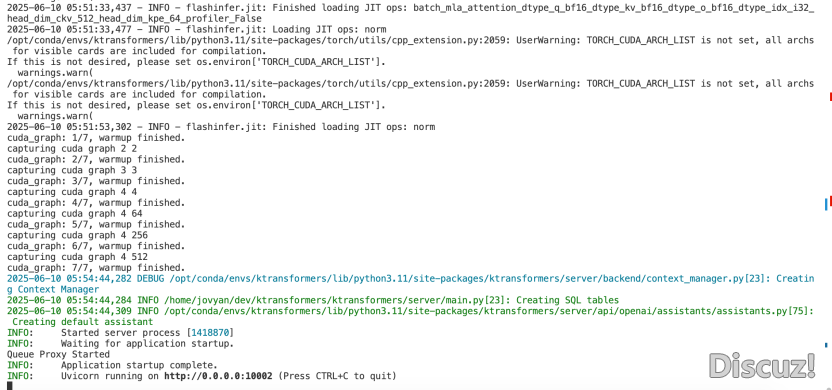Click '(Press CTRL+C to quit)' text
The height and width of the screenshot is (390, 832).
tap(337, 376)
